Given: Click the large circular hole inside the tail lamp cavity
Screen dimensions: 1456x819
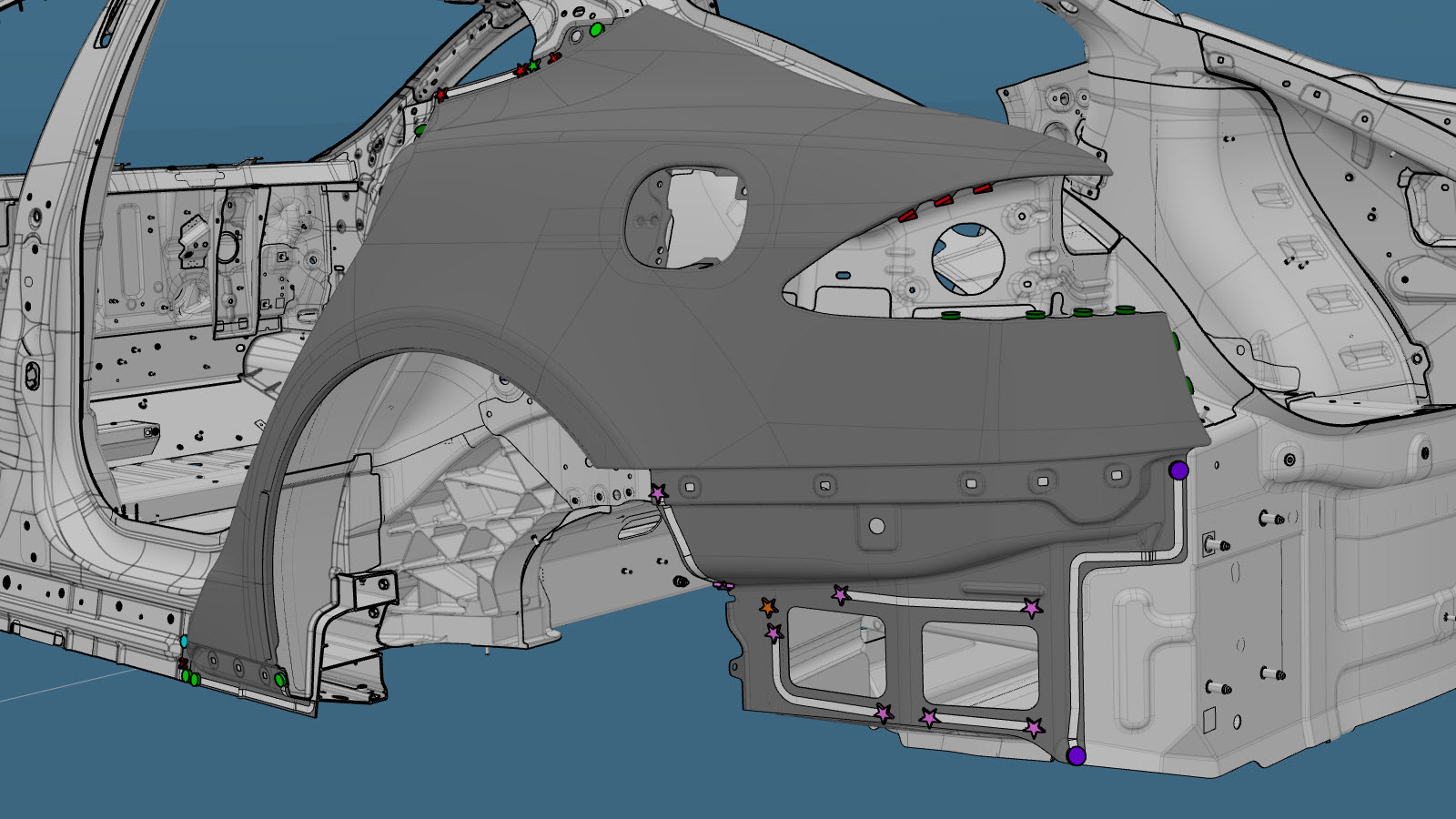Looking at the screenshot, I should click(967, 258).
